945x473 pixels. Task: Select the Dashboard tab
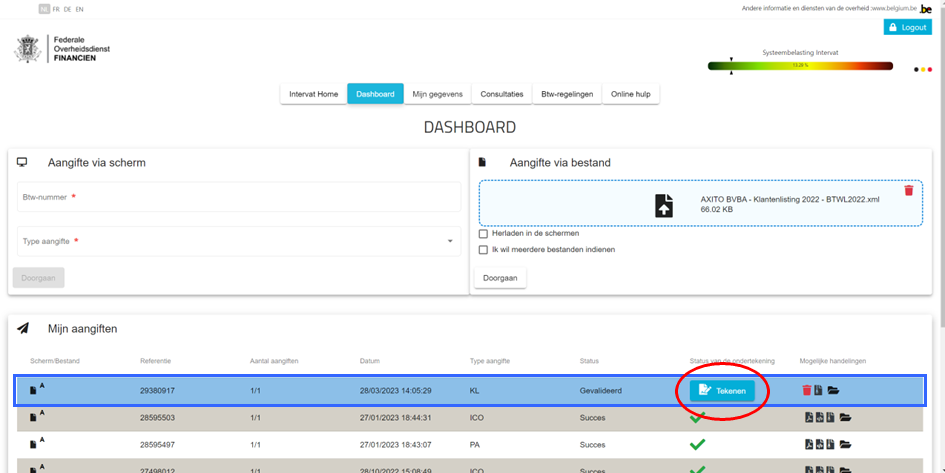(x=375, y=94)
